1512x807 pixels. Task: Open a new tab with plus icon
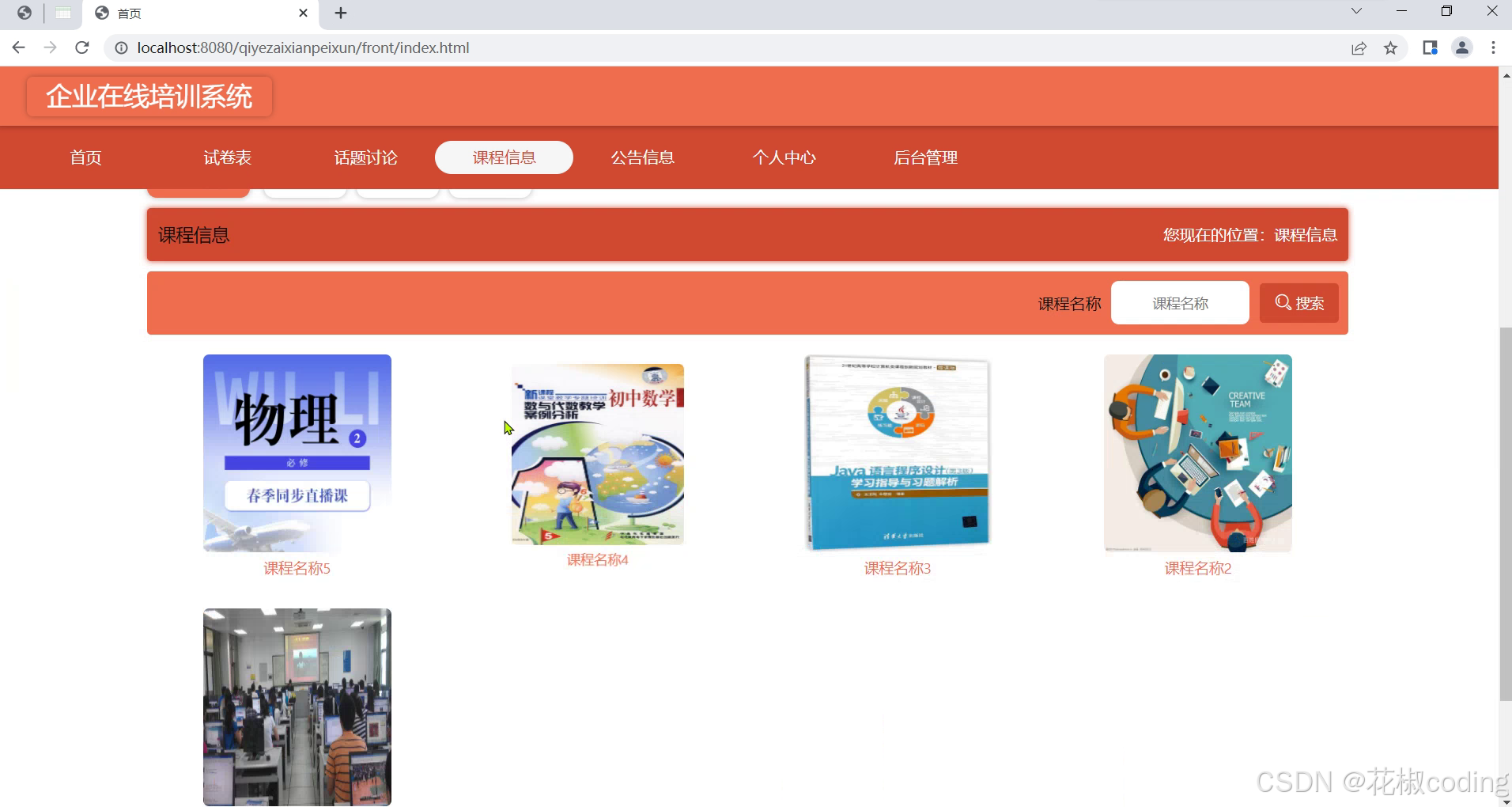[x=341, y=13]
